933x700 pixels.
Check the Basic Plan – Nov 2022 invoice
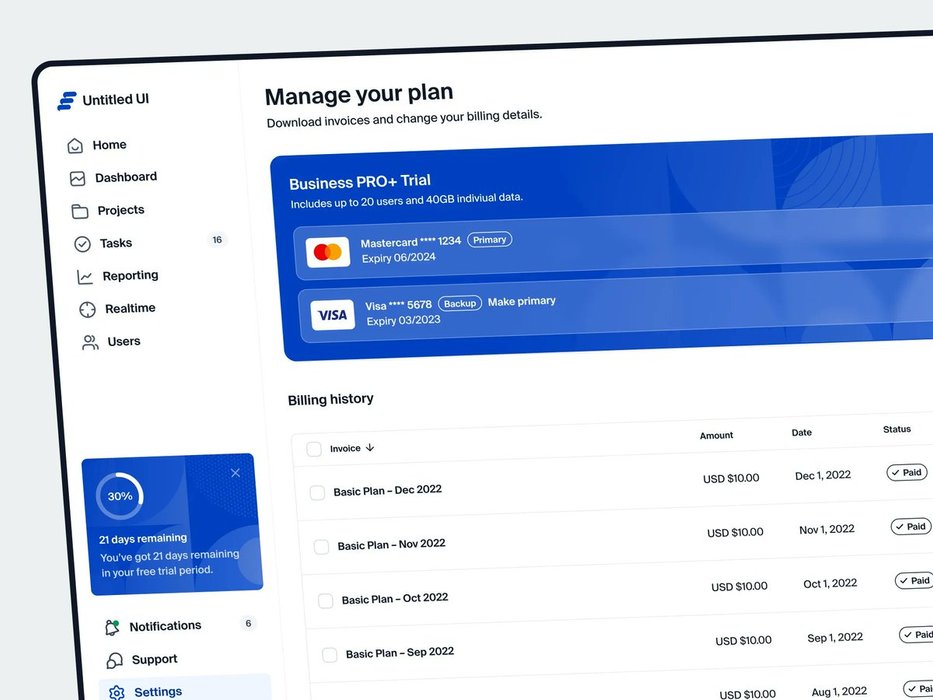pyautogui.click(x=321, y=546)
